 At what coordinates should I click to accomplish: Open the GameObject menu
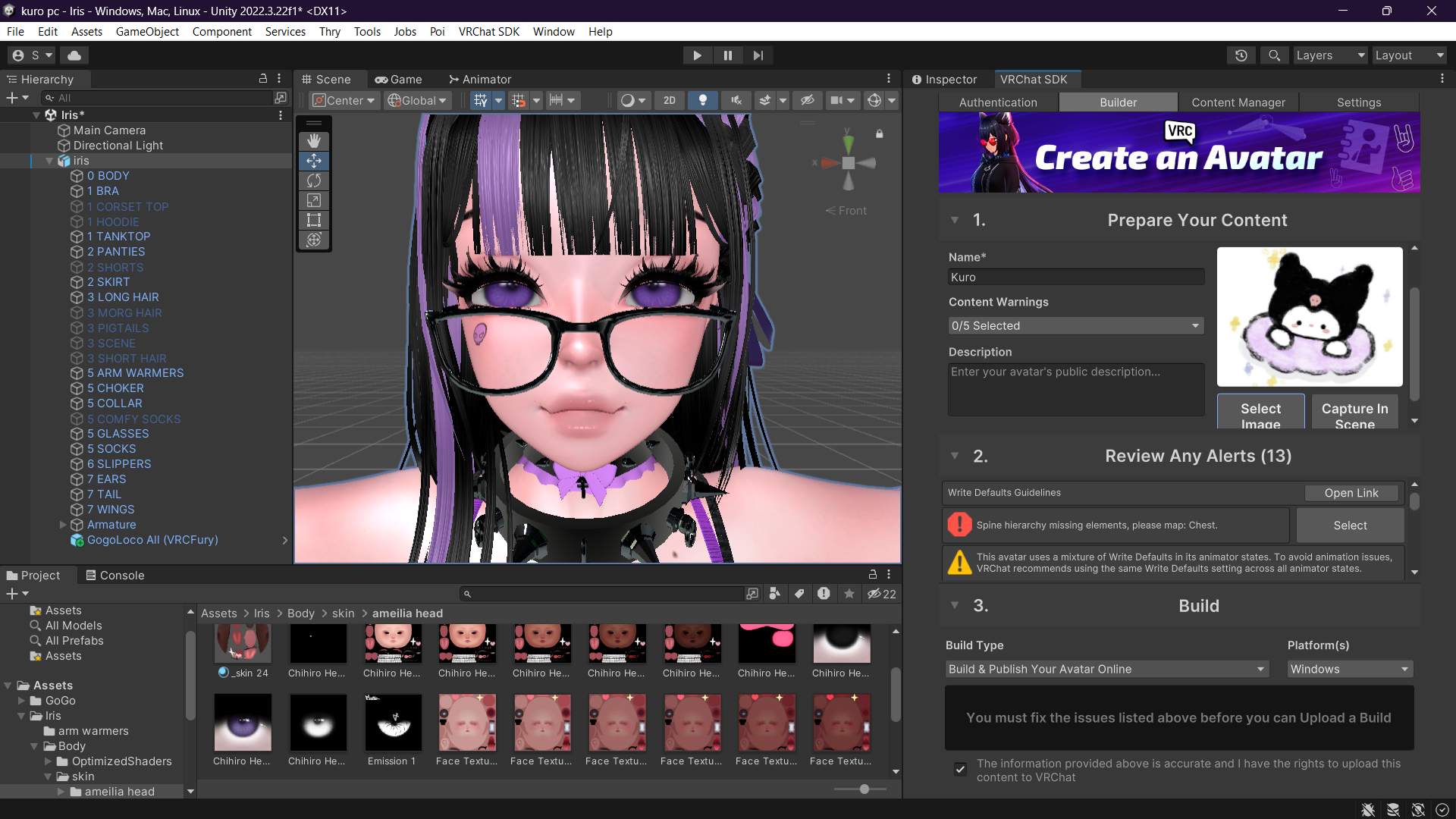pos(147,32)
